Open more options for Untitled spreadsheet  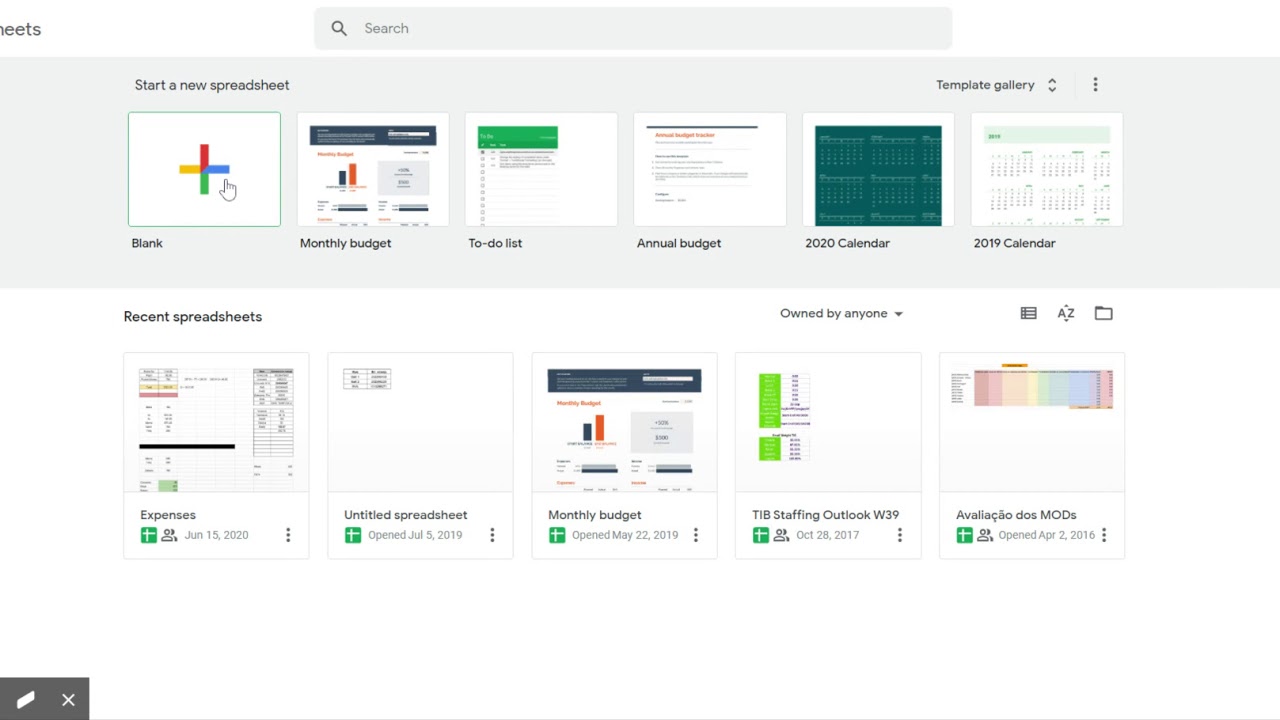(492, 535)
